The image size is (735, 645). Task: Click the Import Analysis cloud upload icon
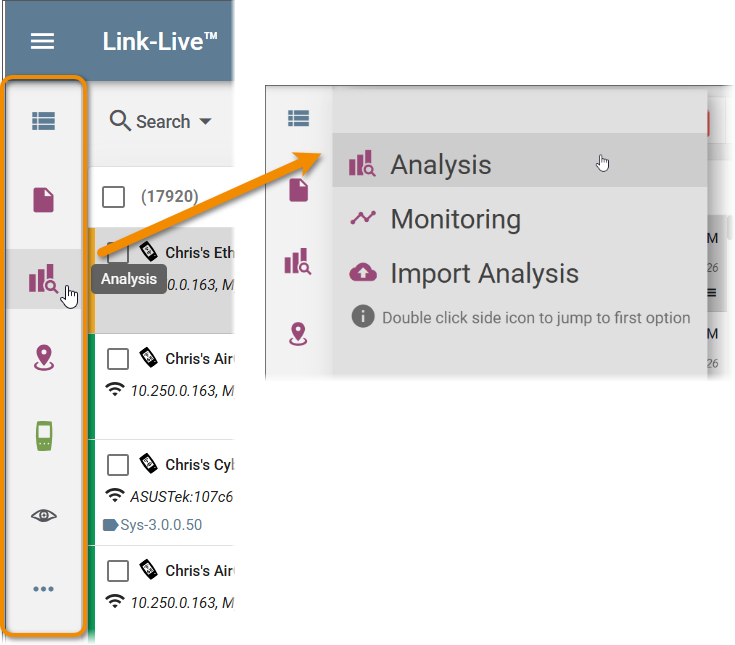click(363, 272)
